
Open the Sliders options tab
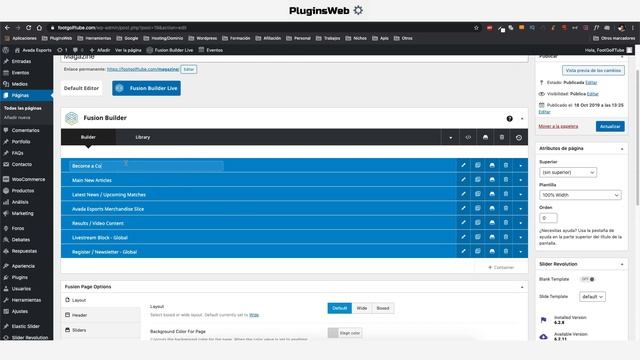(x=100, y=330)
